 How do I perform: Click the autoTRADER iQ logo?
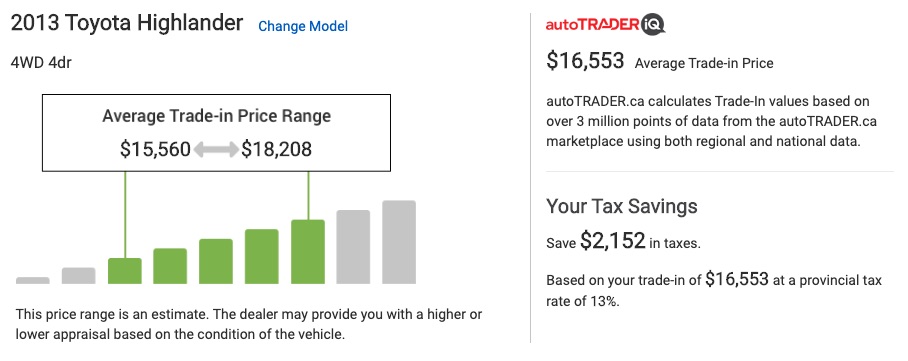point(605,25)
